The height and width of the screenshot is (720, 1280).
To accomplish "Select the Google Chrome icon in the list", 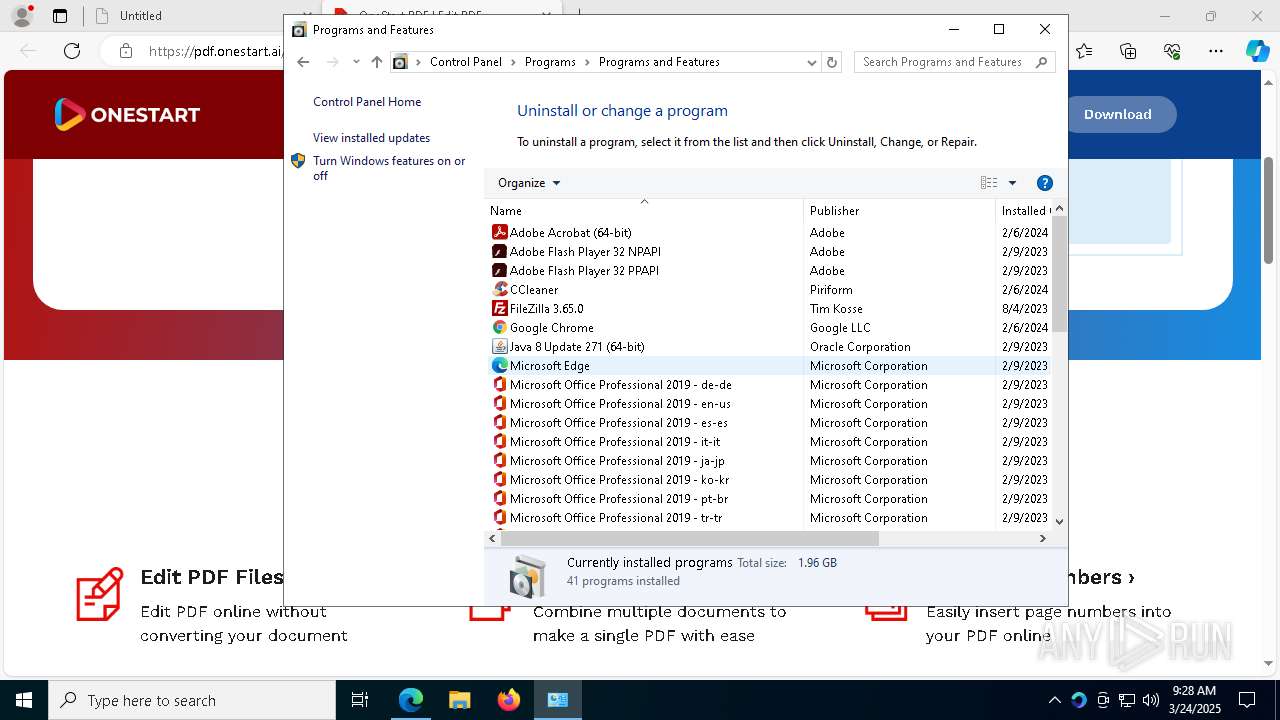I will click(x=500, y=327).
